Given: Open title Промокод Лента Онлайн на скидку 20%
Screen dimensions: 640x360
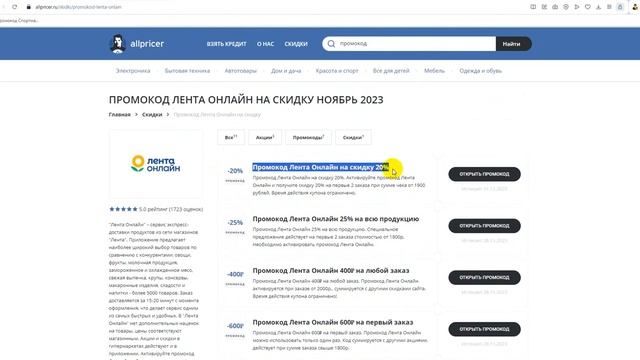Looking at the screenshot, I should click(320, 167).
